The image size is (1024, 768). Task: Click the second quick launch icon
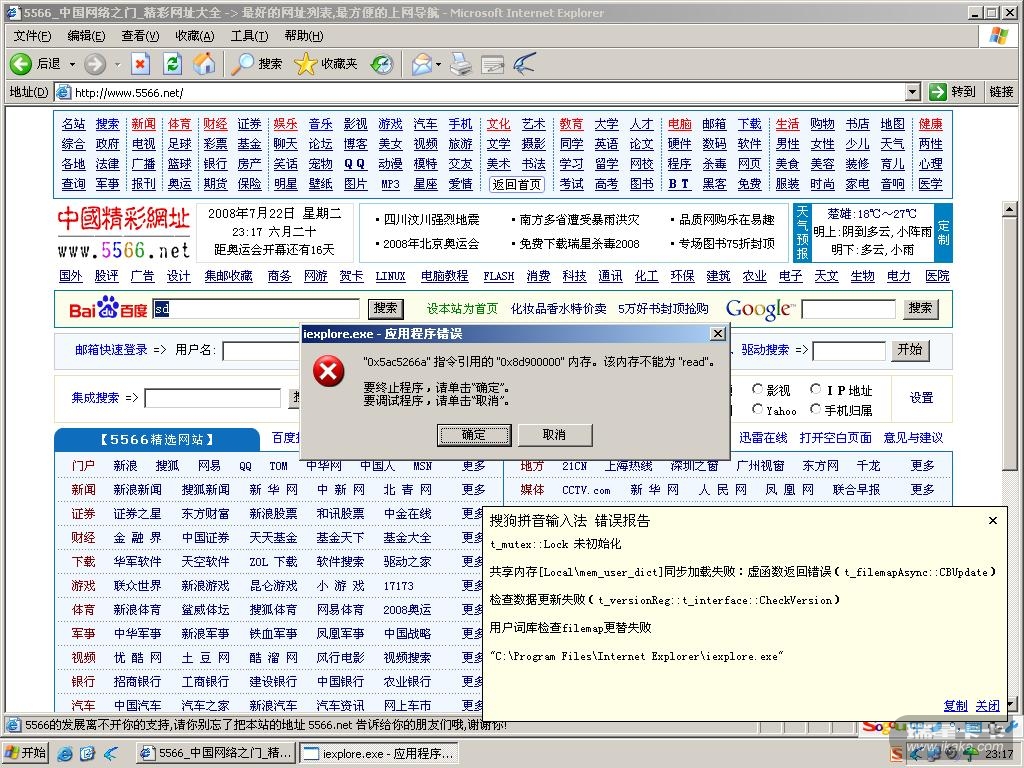click(x=88, y=754)
